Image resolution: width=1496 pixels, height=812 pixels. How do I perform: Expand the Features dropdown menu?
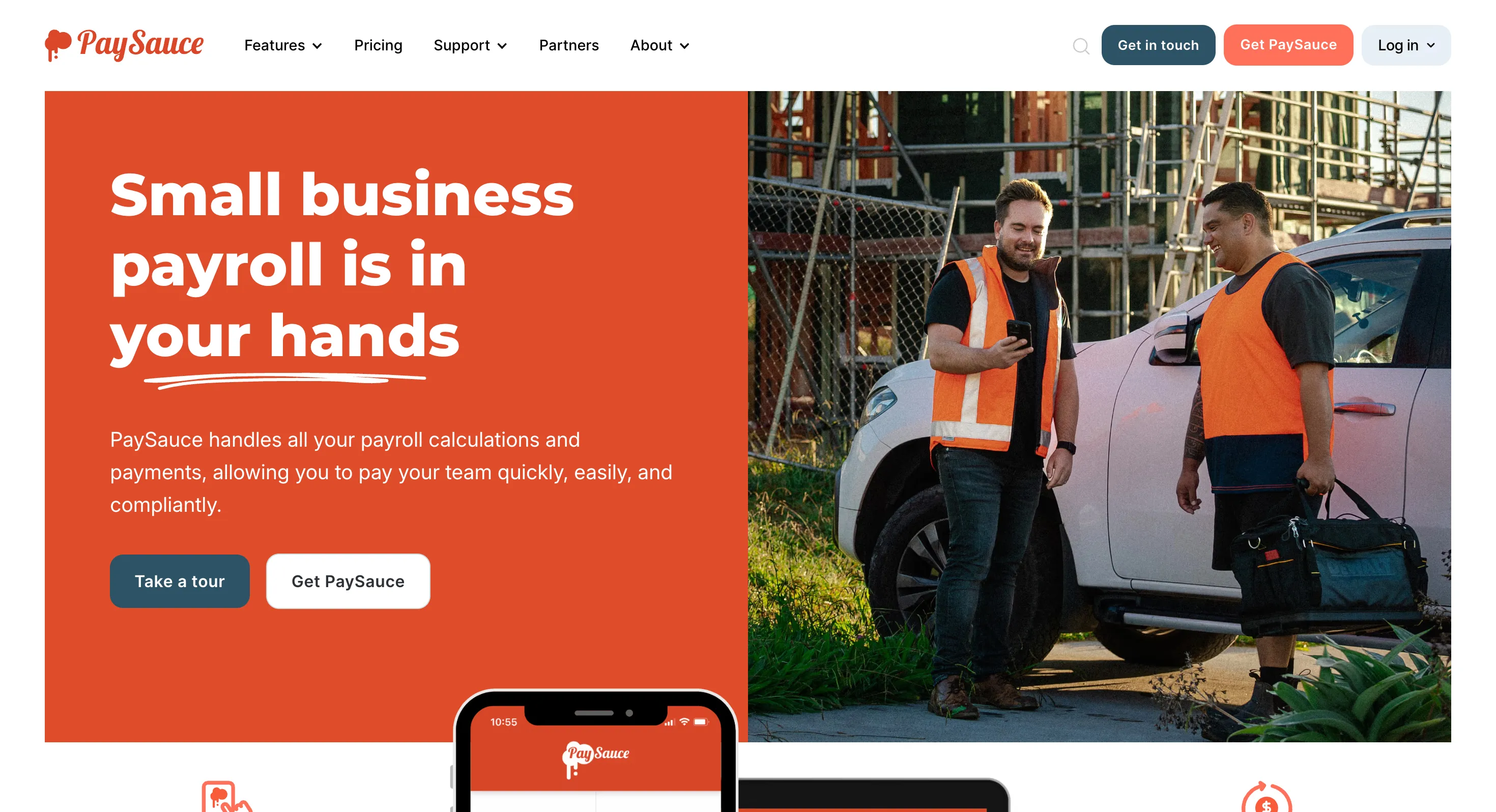(x=283, y=45)
